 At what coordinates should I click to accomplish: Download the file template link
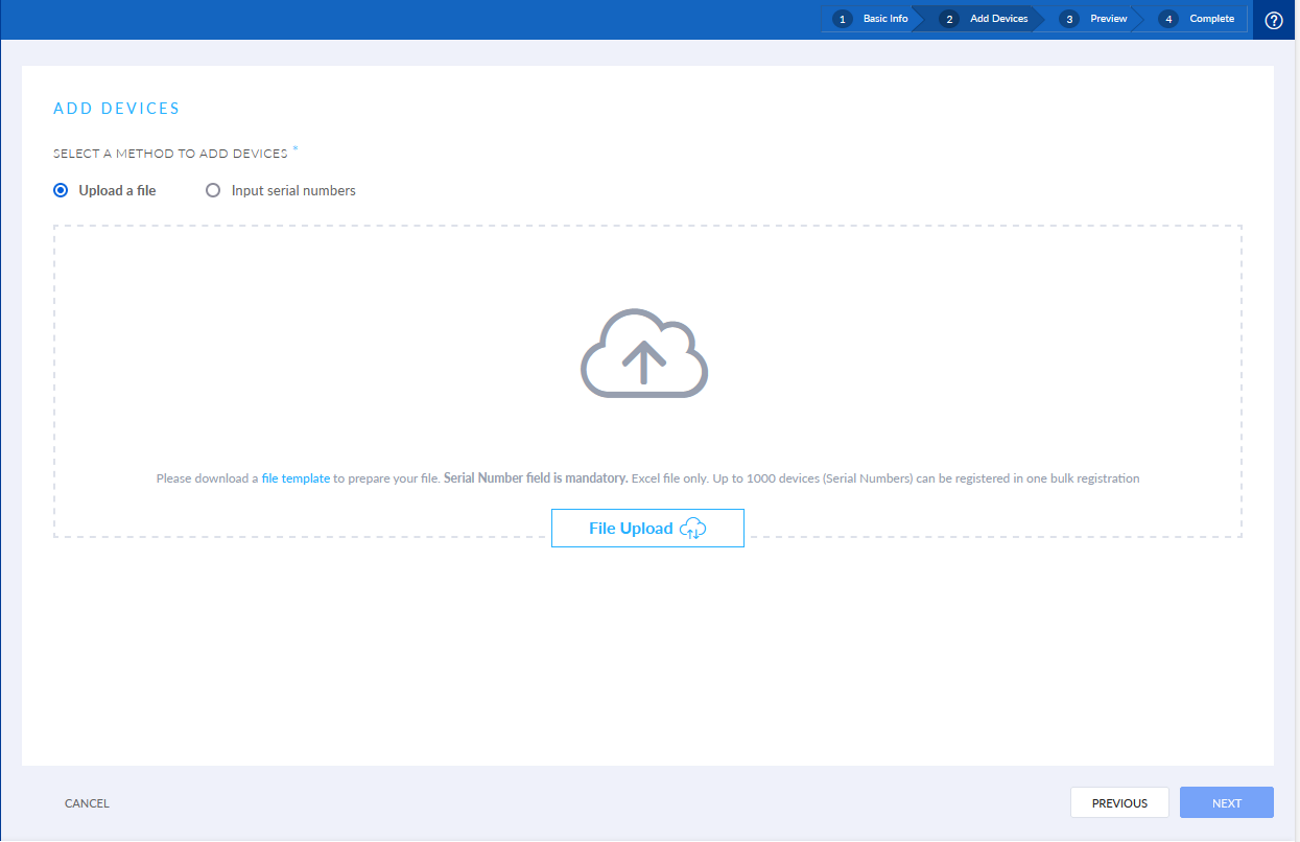296,479
